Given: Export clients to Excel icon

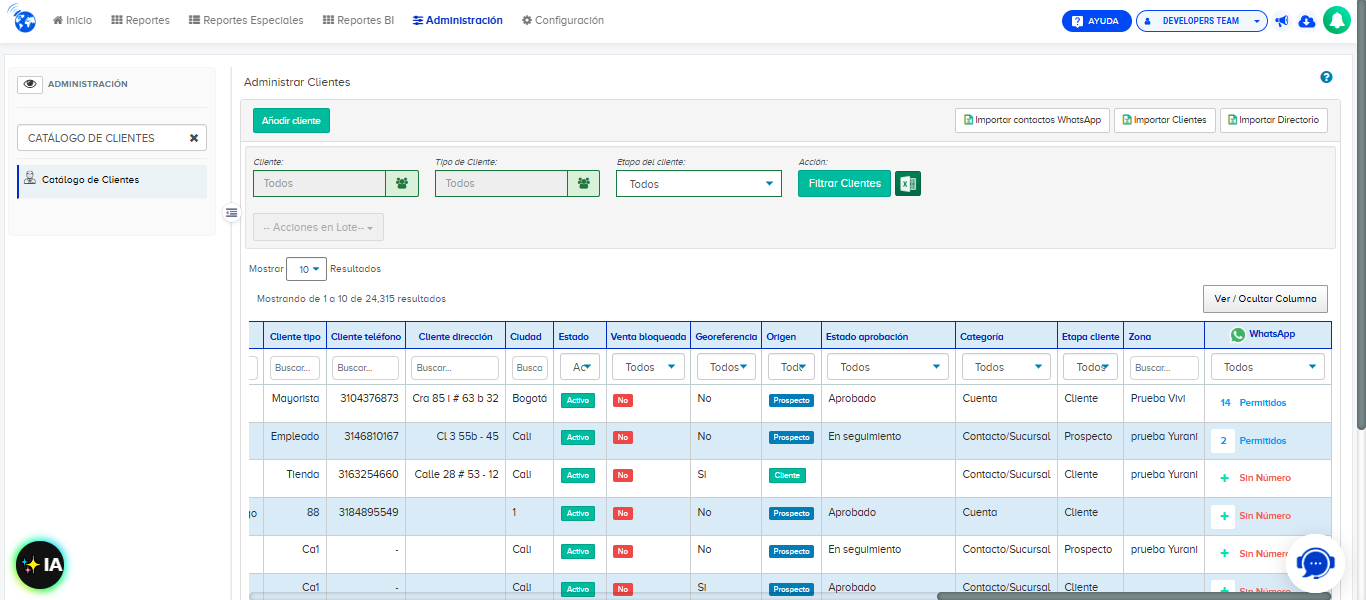Looking at the screenshot, I should [x=908, y=183].
